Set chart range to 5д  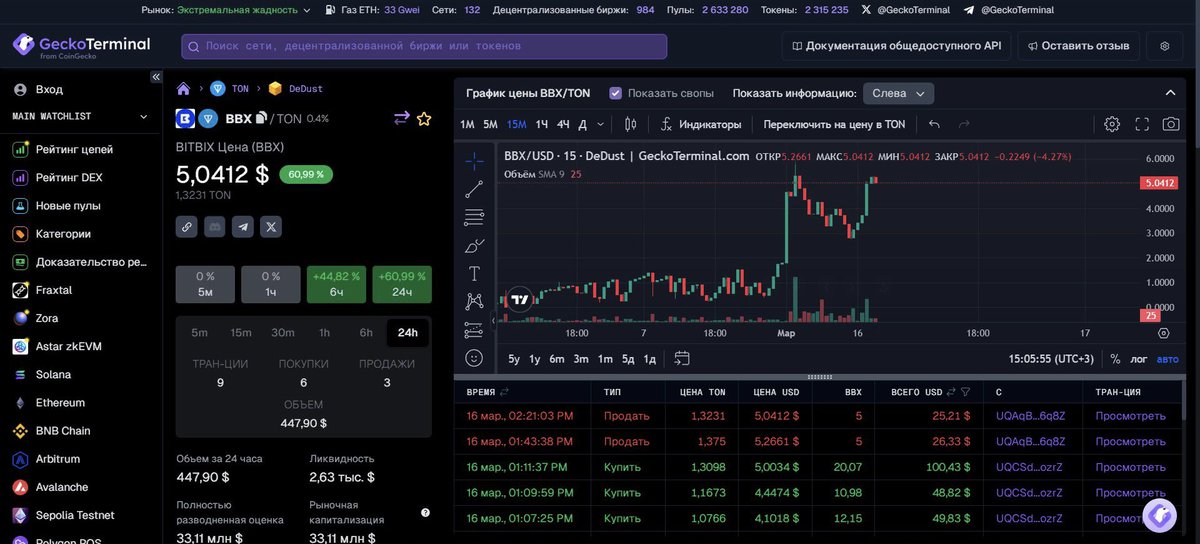pyautogui.click(x=628, y=359)
